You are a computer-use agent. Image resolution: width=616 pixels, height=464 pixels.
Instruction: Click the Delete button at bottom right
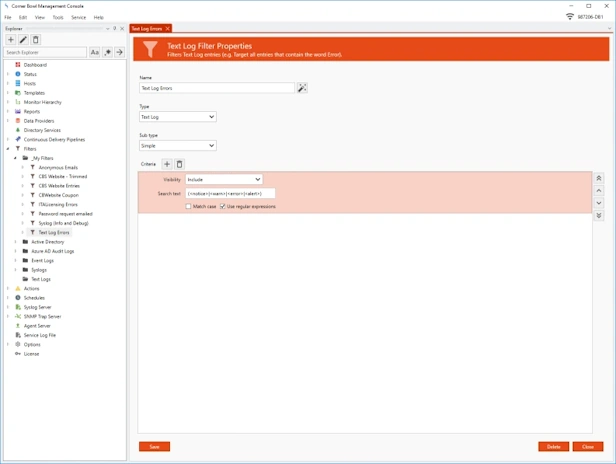pyautogui.click(x=553, y=447)
